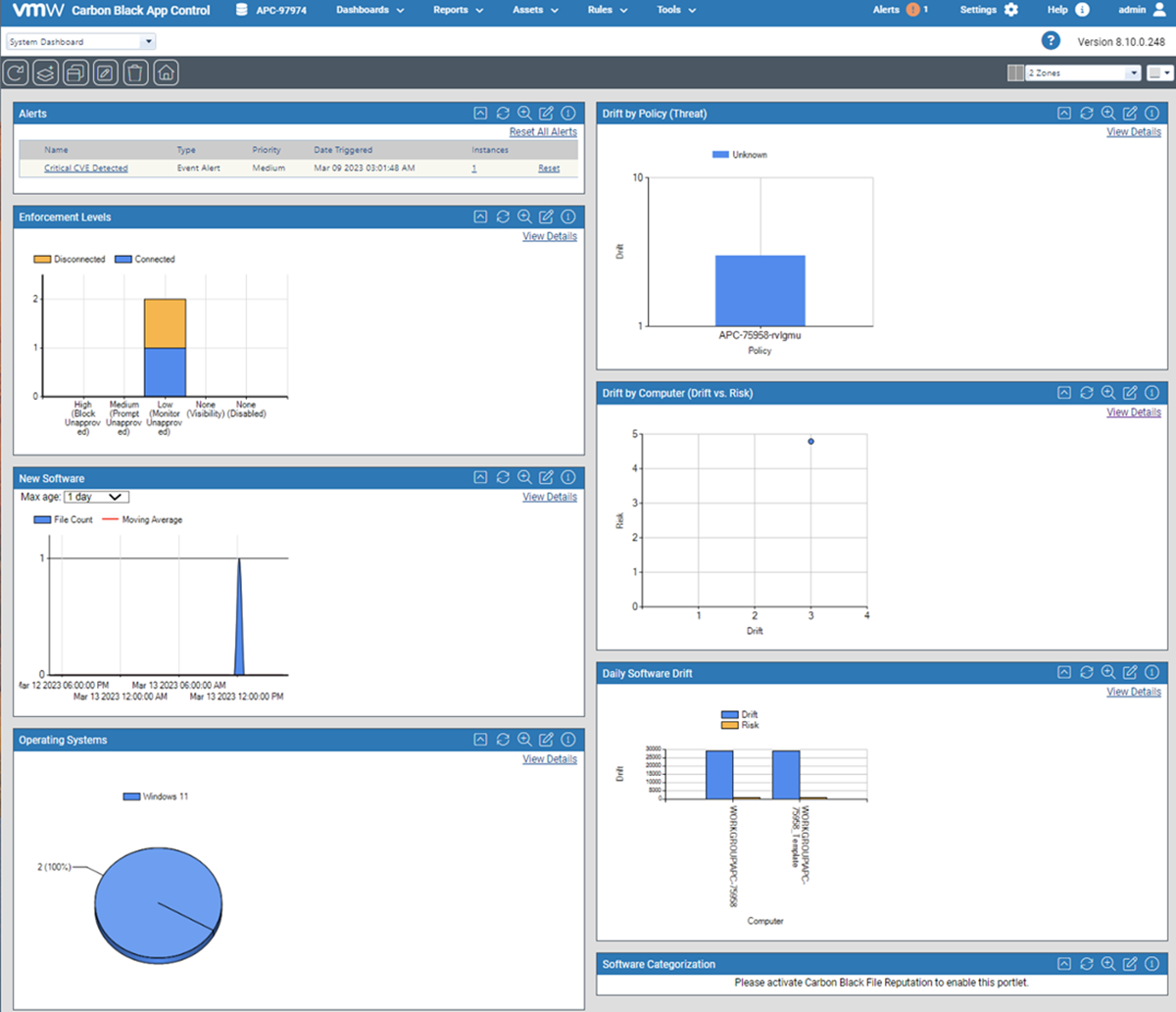Open the add portlet icon in the toolbar
This screenshot has height=1012, width=1176.
44,72
